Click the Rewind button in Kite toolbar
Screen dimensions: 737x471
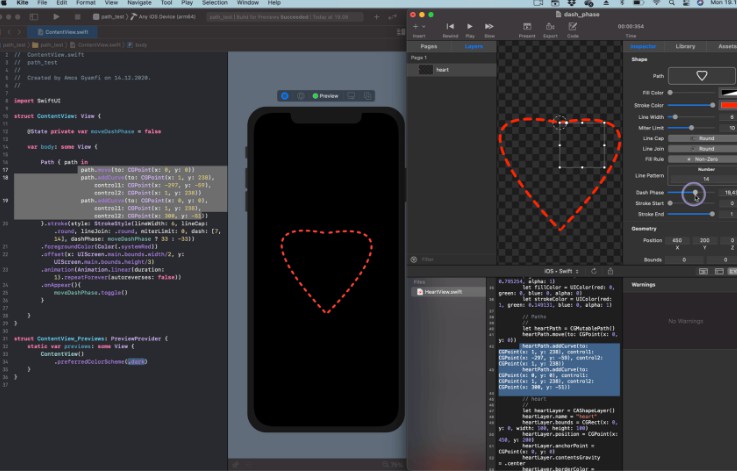pos(451,27)
